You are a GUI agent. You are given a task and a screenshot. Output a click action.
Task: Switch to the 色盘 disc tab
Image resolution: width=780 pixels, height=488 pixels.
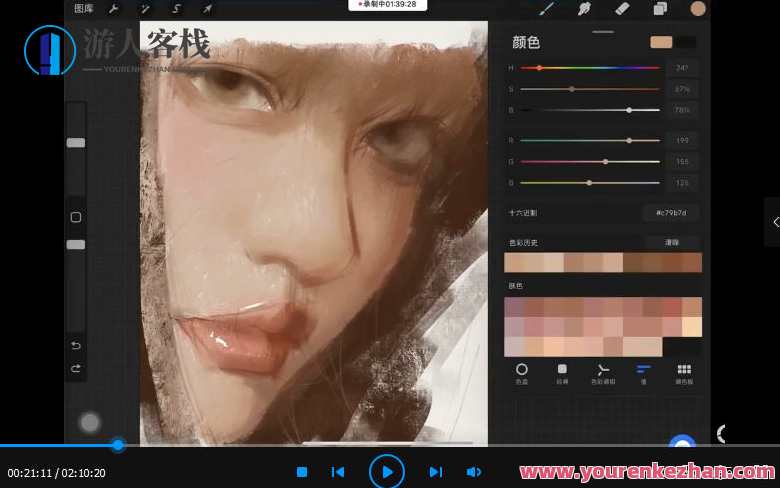pyautogui.click(x=521, y=373)
